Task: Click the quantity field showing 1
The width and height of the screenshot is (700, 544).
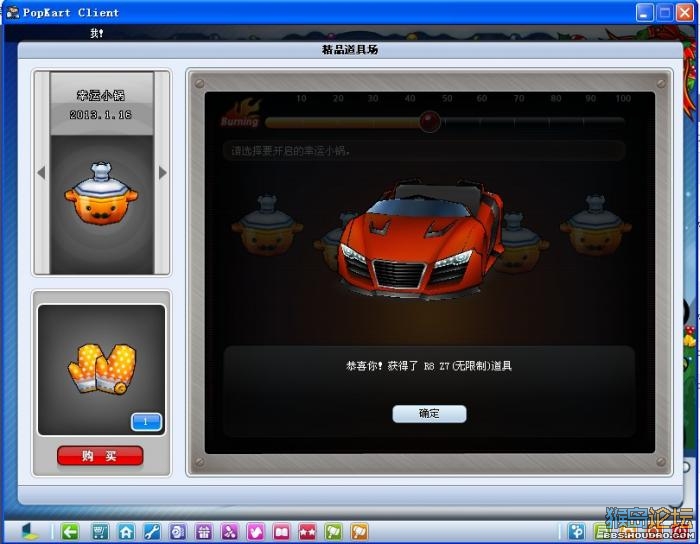Action: (146, 422)
